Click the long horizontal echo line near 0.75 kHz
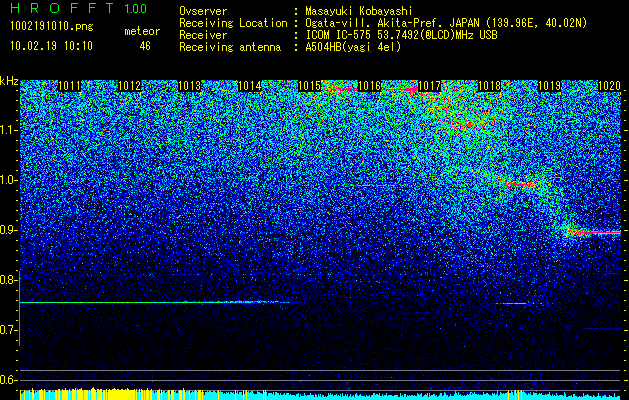The image size is (629, 400). click(x=156, y=302)
